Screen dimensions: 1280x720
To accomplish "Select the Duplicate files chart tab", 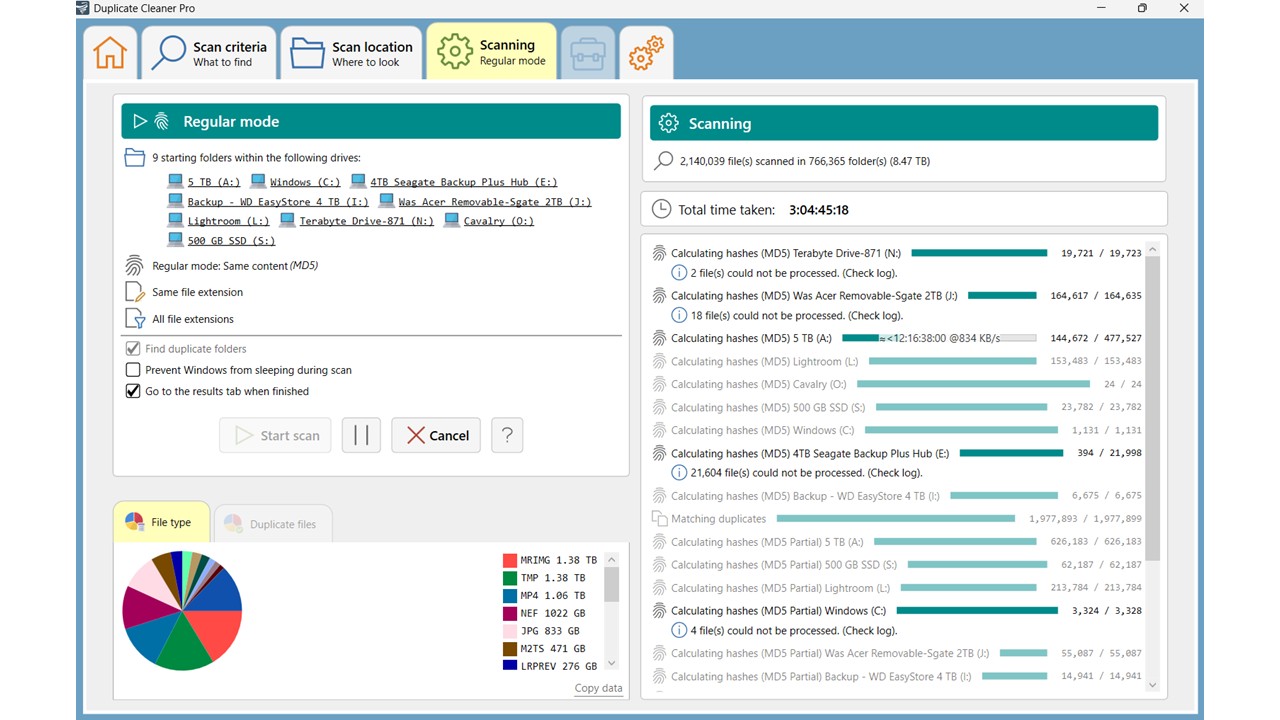I will pos(272,524).
